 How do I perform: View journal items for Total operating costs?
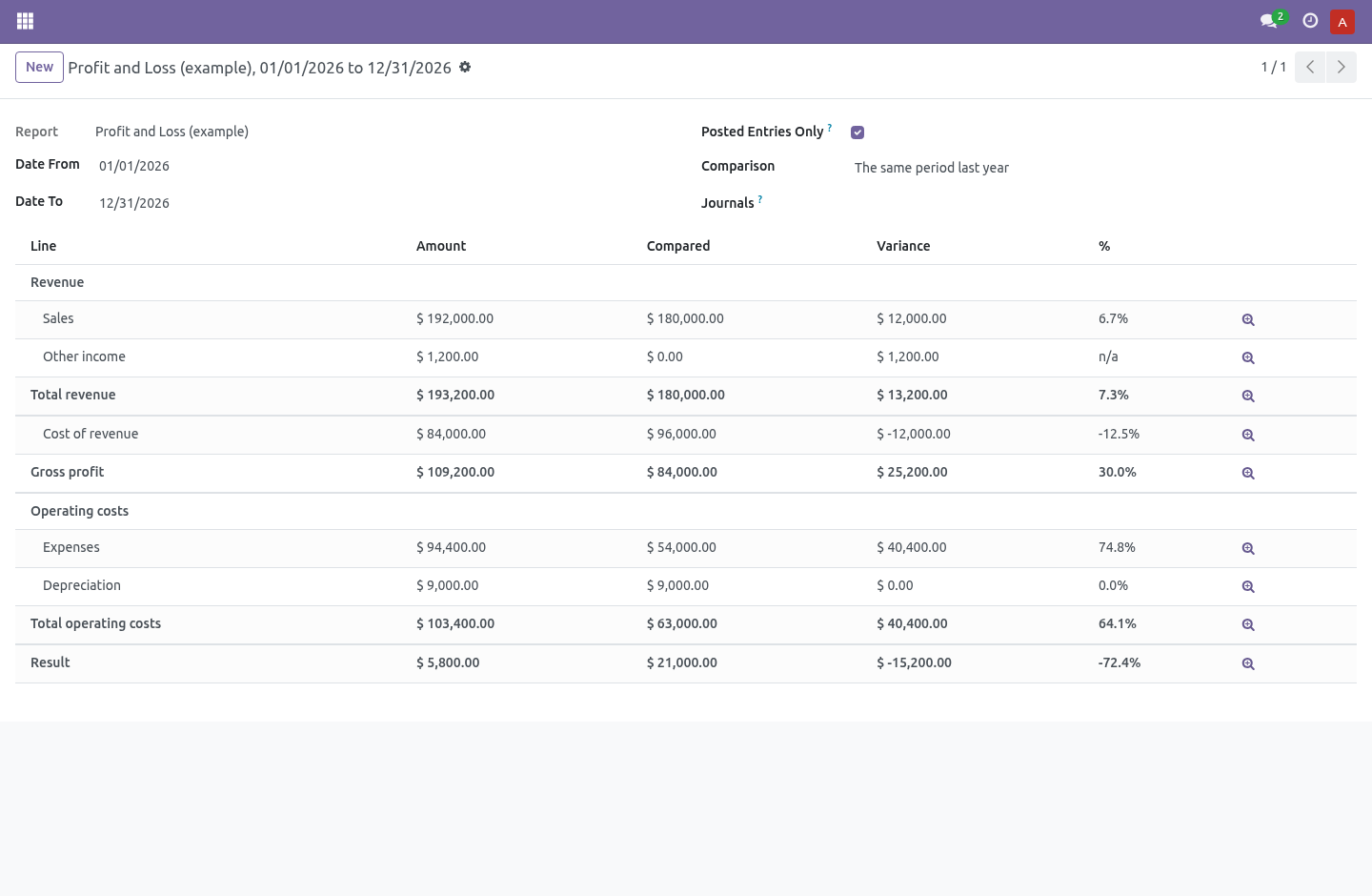[1248, 625]
